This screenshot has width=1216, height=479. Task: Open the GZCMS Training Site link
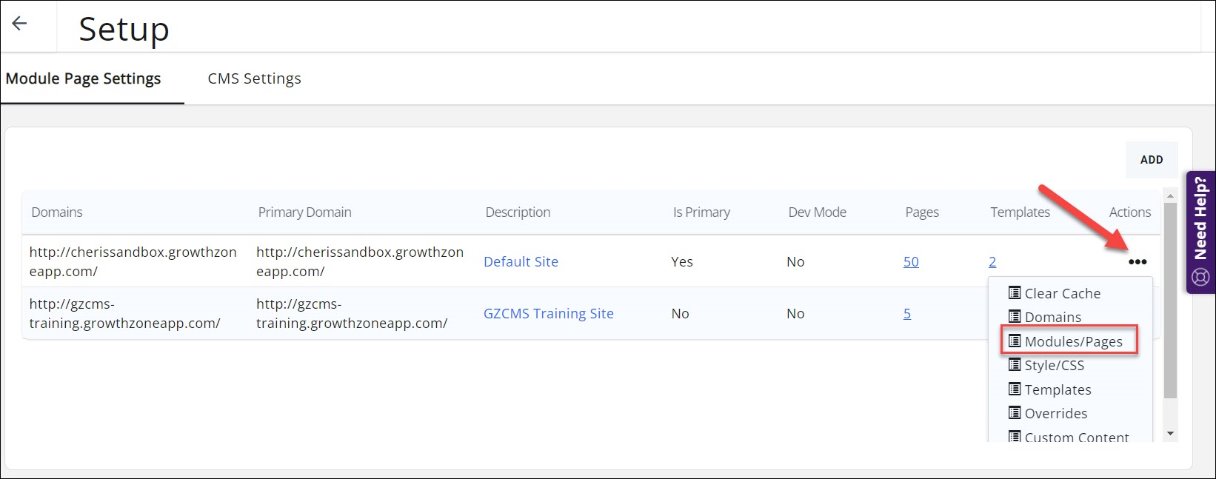point(548,314)
